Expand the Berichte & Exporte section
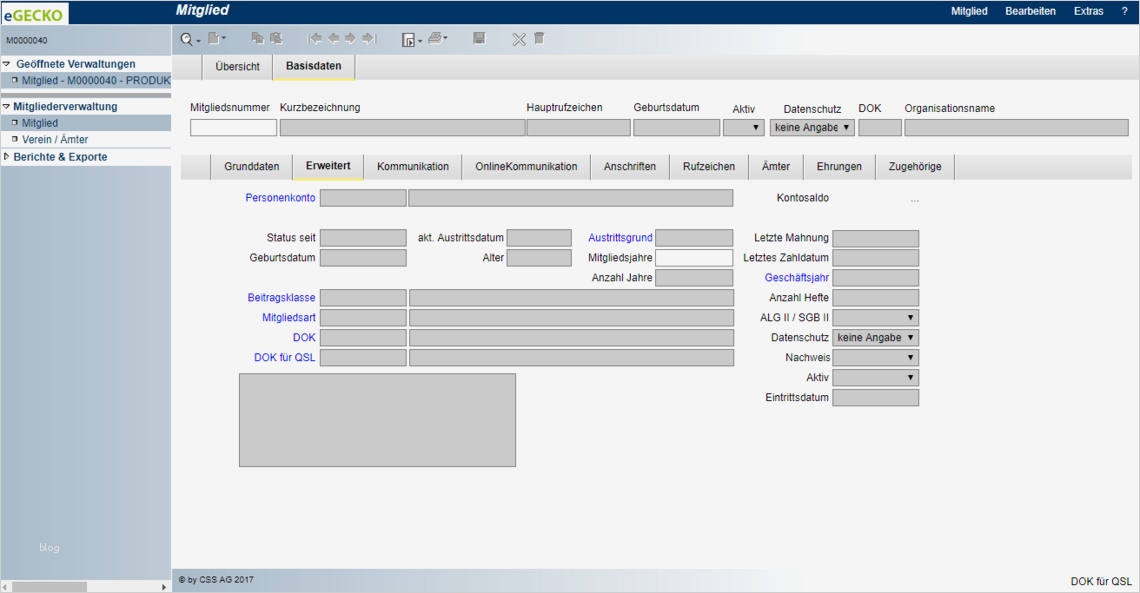Viewport: 1140px width, 593px height. [x=60, y=157]
